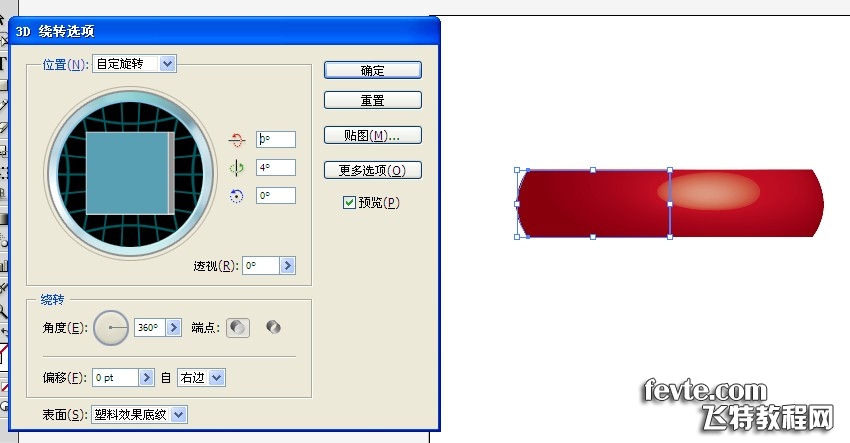Click the revolve angle dial
This screenshot has width=850, height=443.
111,328
